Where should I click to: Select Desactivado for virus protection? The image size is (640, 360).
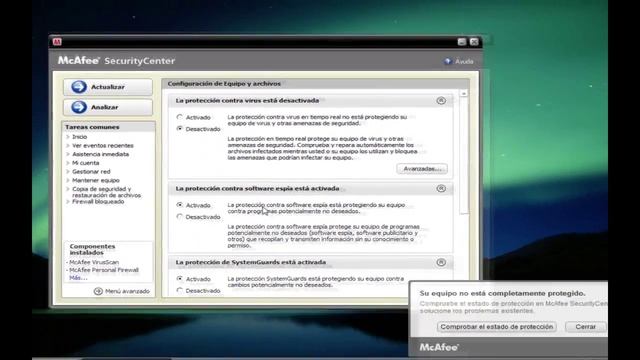(x=180, y=129)
